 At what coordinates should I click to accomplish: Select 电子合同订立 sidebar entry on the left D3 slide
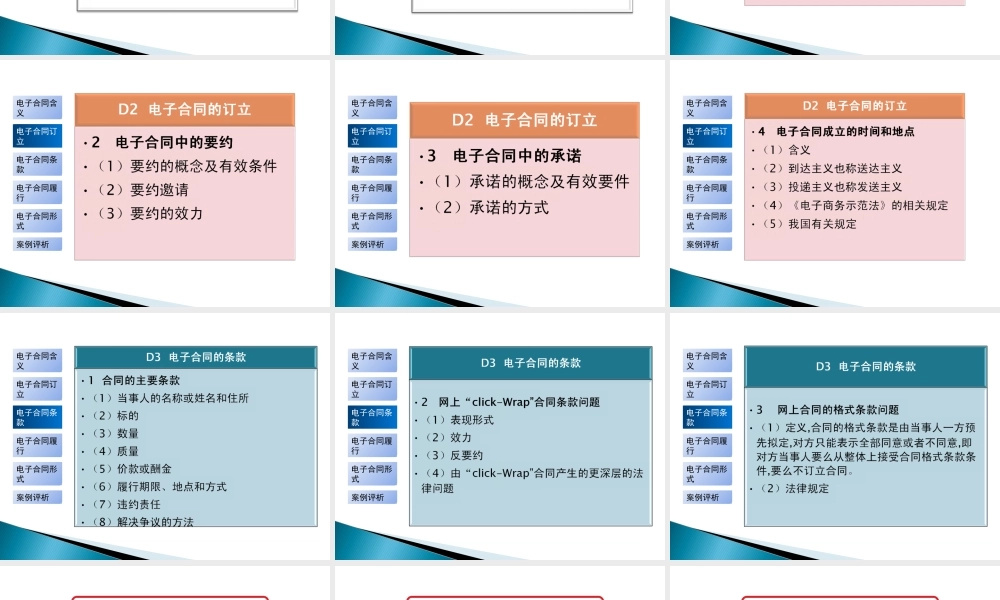pyautogui.click(x=37, y=388)
